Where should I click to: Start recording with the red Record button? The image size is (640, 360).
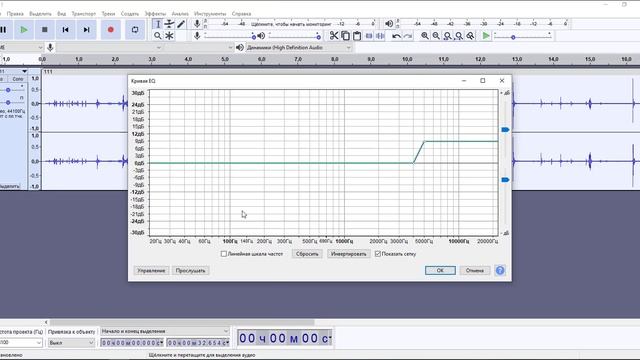pos(111,30)
